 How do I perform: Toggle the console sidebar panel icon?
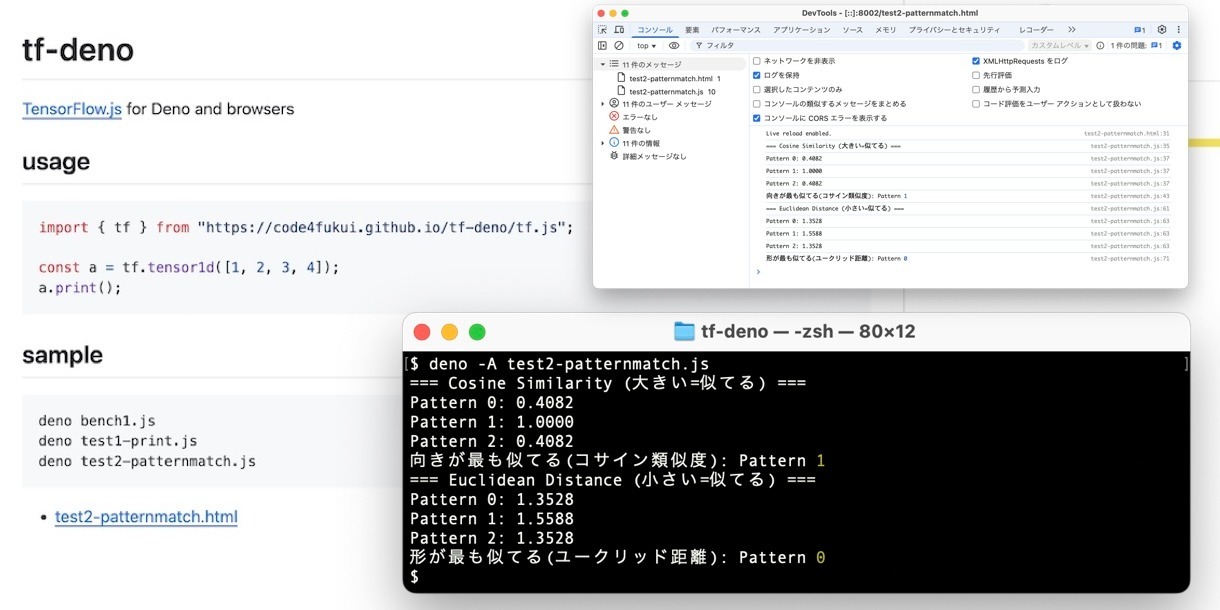[x=603, y=45]
